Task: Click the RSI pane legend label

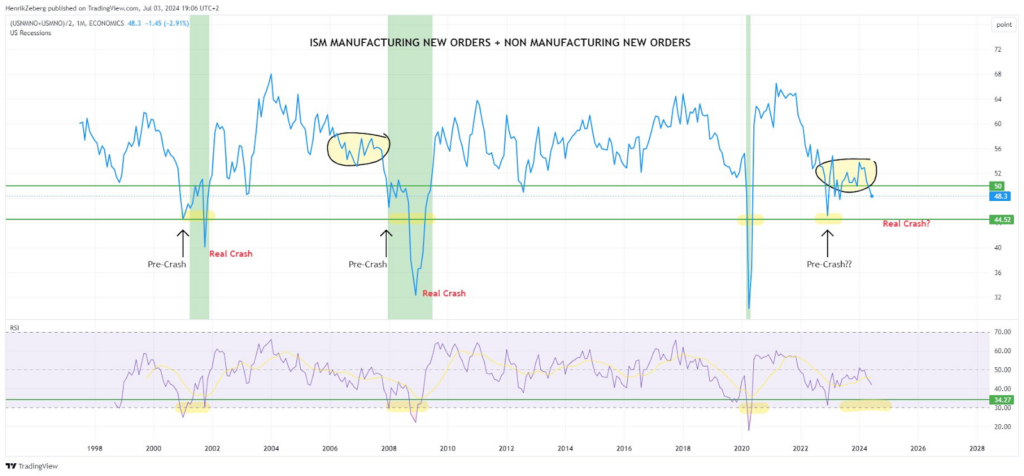Action: [13, 326]
